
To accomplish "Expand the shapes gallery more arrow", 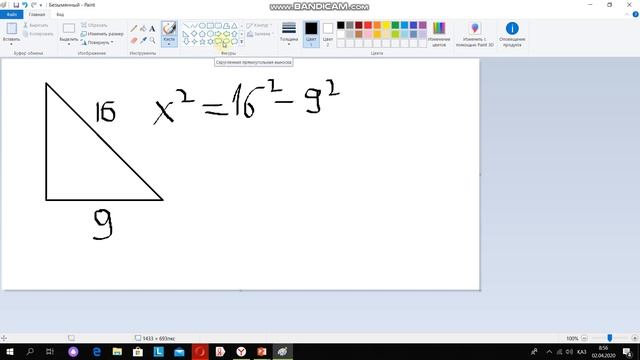I will (x=242, y=41).
